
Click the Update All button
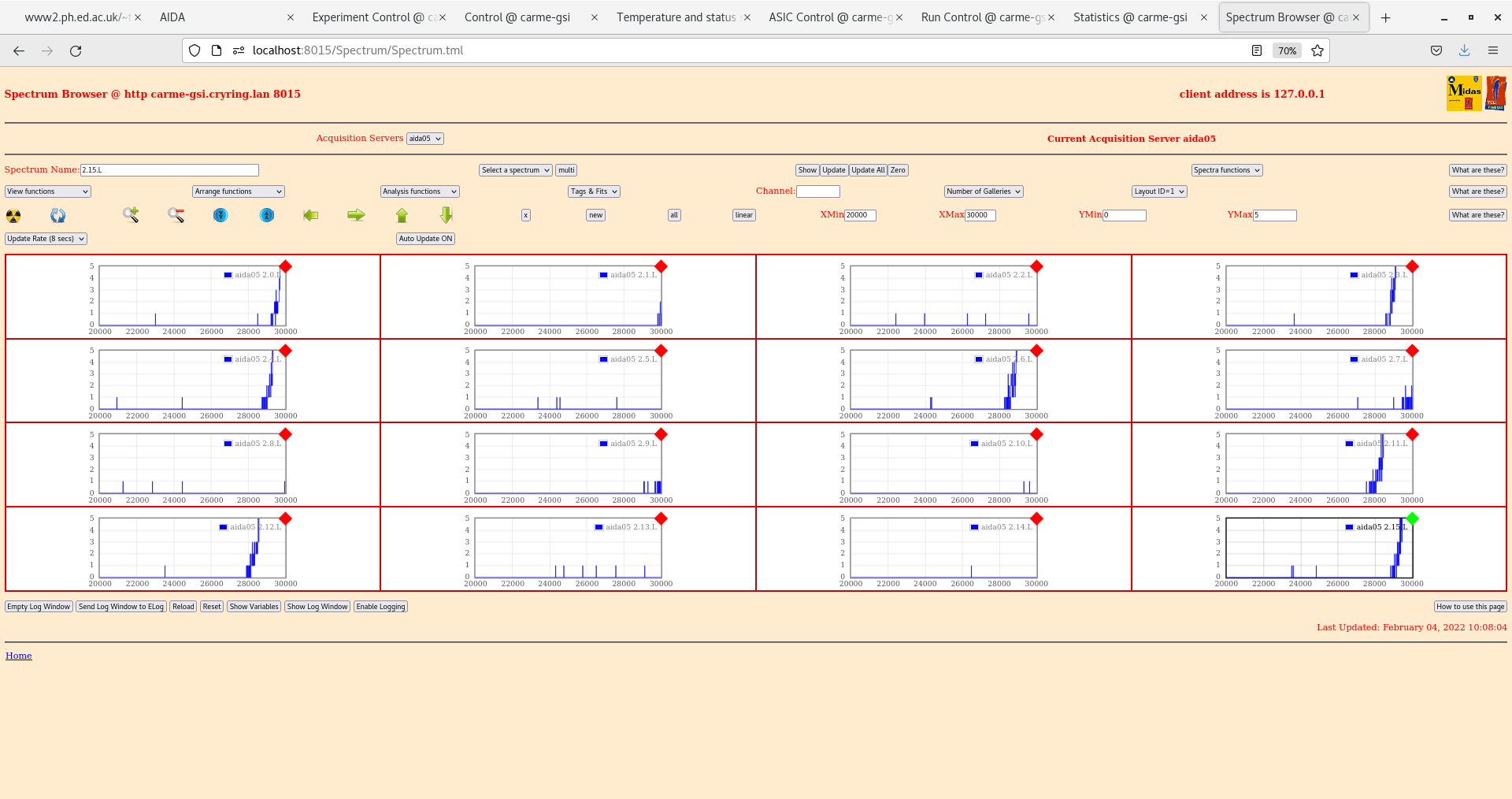click(x=868, y=170)
